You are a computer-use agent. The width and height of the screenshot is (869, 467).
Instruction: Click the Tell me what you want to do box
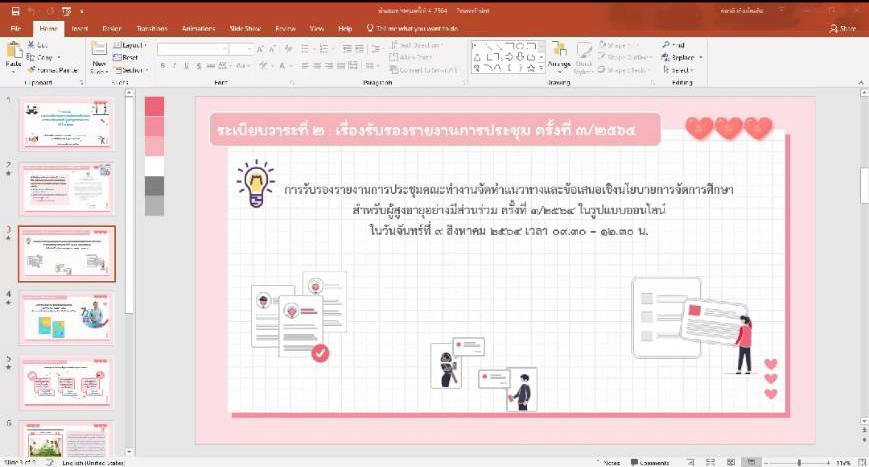click(412, 28)
